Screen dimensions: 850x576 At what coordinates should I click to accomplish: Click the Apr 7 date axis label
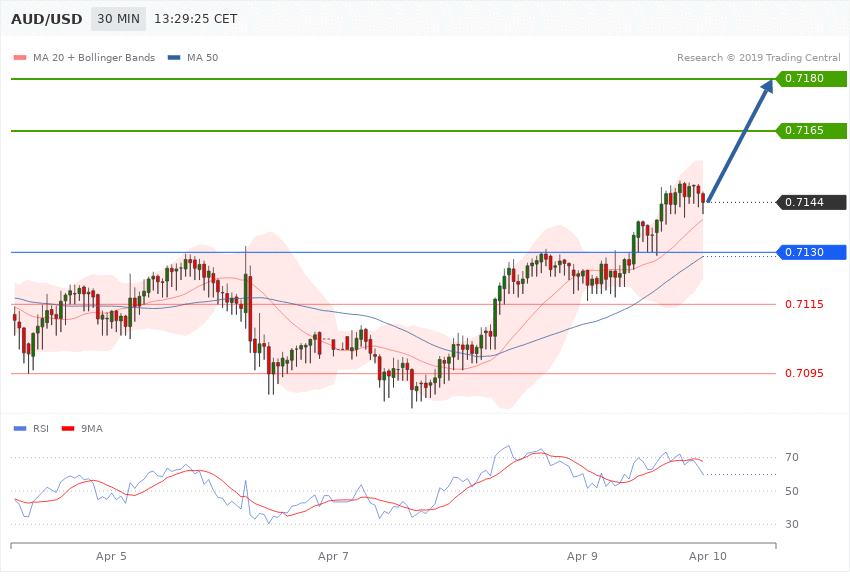click(x=333, y=556)
